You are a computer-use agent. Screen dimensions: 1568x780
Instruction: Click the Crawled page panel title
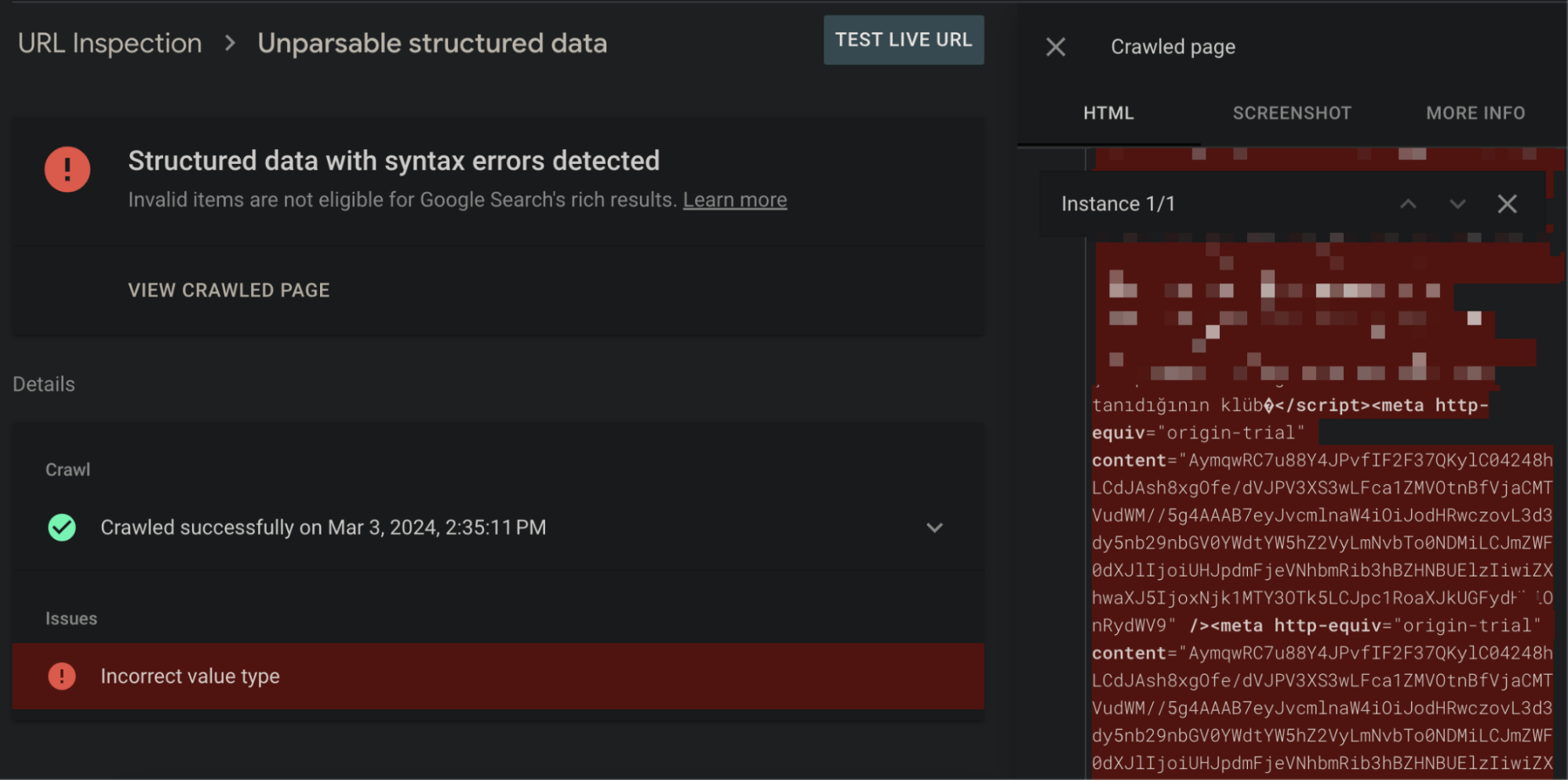click(1173, 47)
